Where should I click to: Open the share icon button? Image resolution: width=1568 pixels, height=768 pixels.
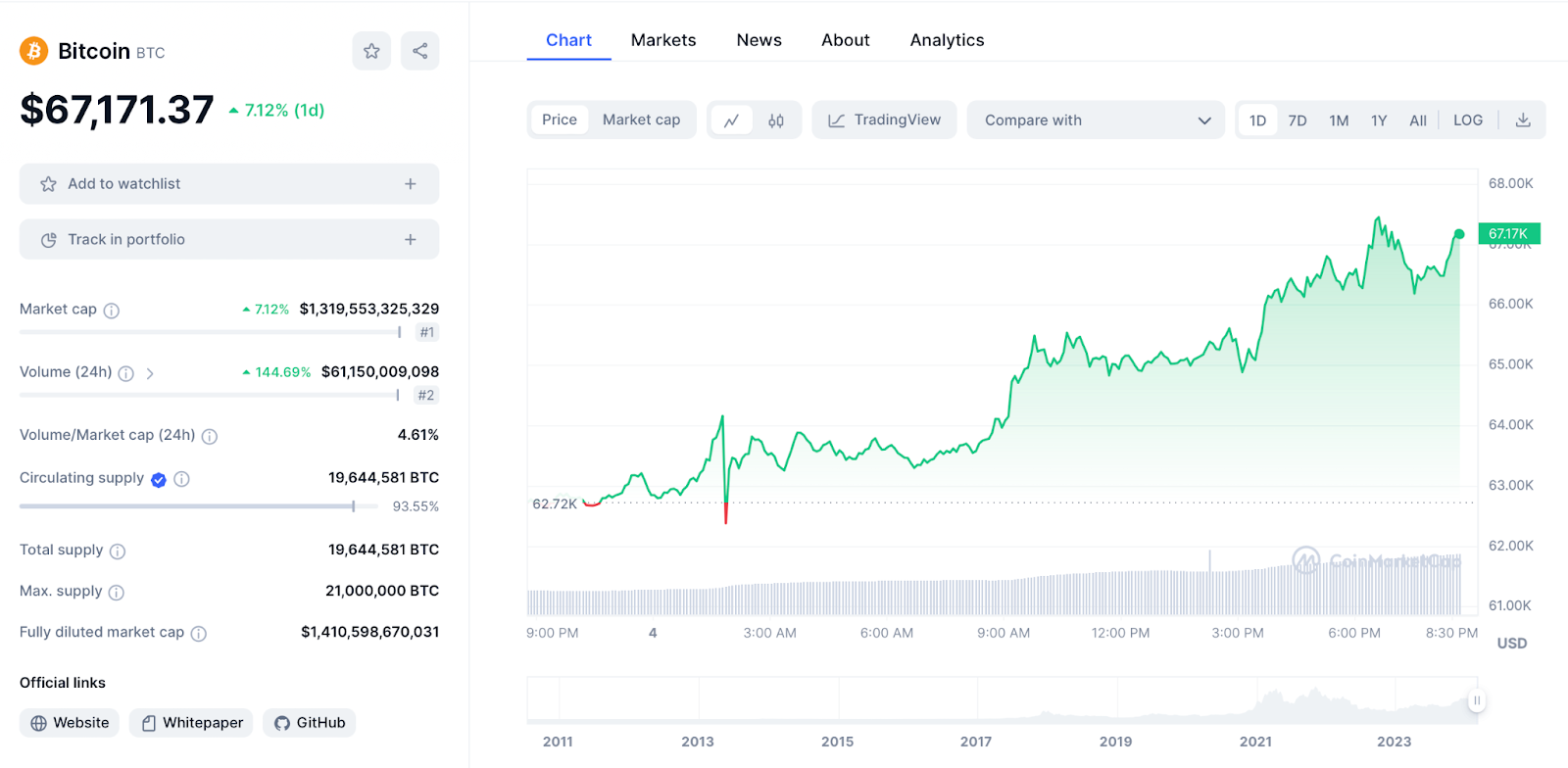tap(420, 51)
